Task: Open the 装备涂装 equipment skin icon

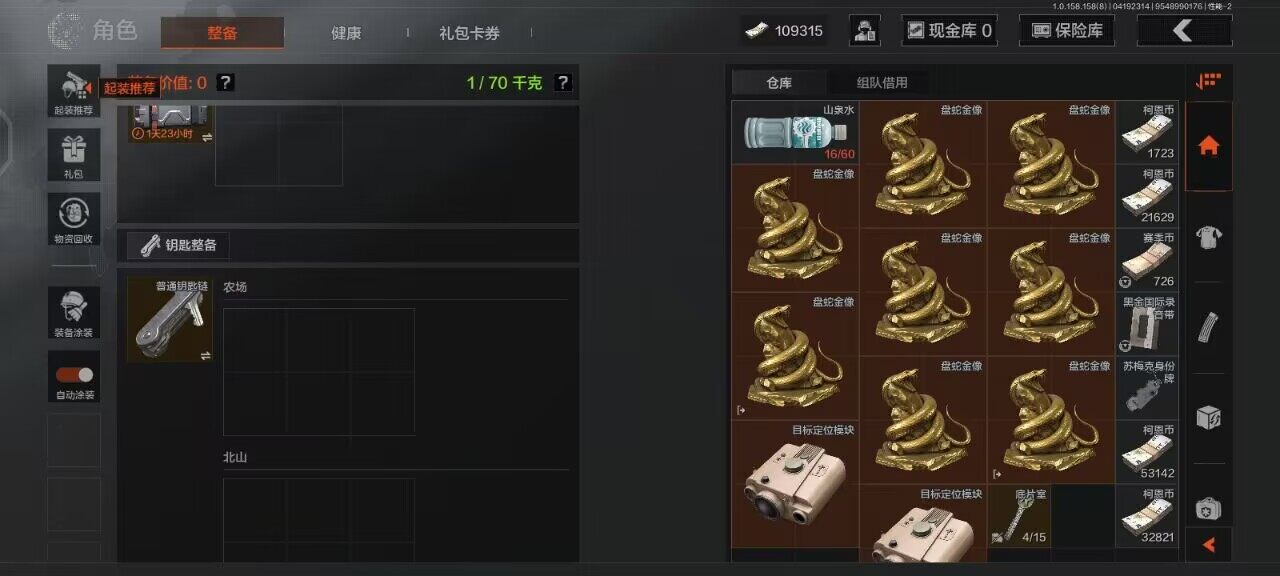Action: pyautogui.click(x=74, y=313)
